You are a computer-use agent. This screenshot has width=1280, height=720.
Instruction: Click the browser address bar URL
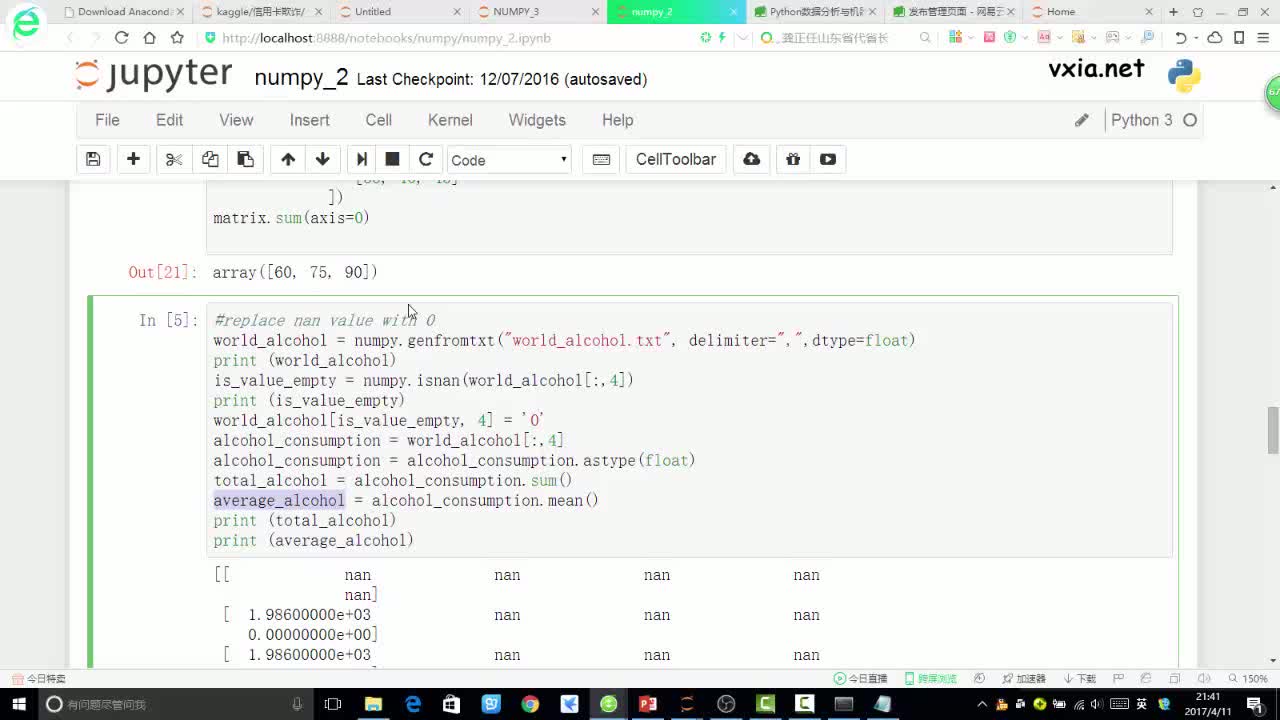[386, 38]
